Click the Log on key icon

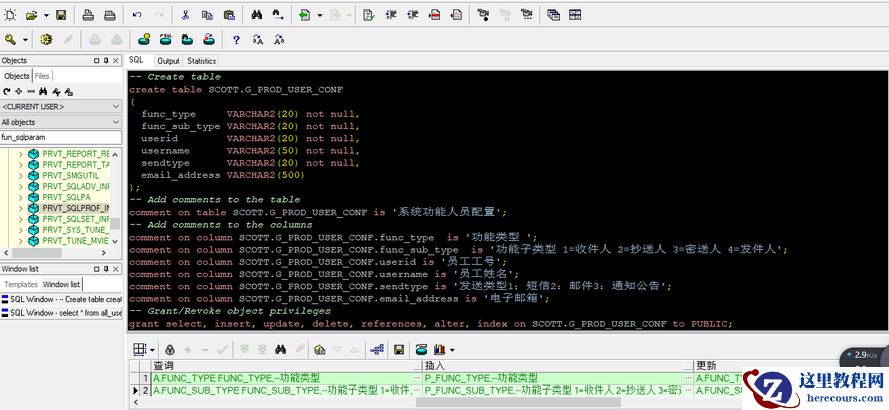10,39
